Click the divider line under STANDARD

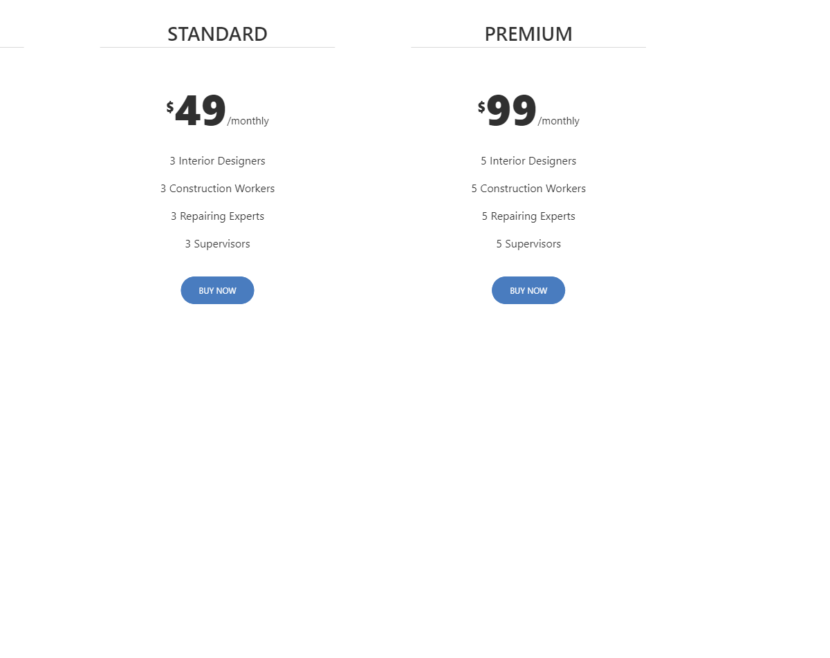(217, 47)
